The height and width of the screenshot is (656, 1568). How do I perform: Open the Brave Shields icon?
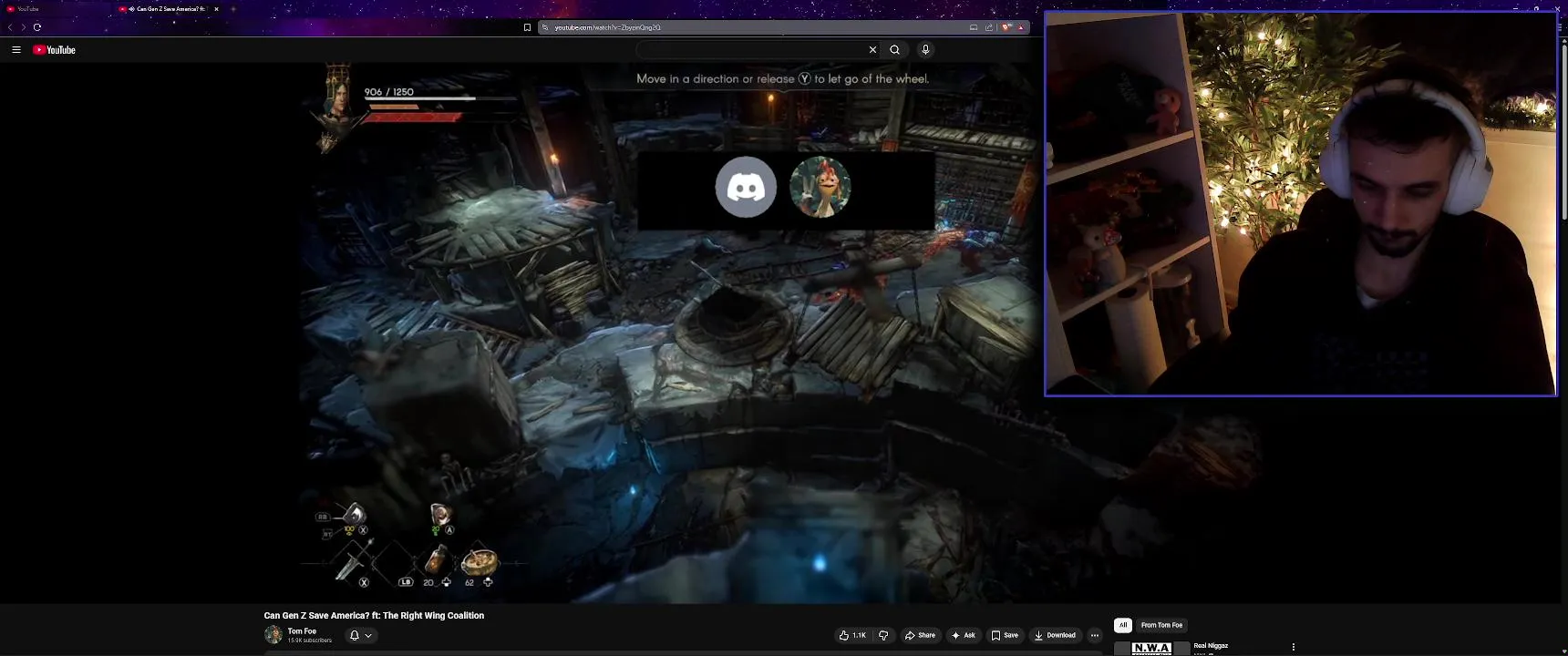[x=1006, y=27]
